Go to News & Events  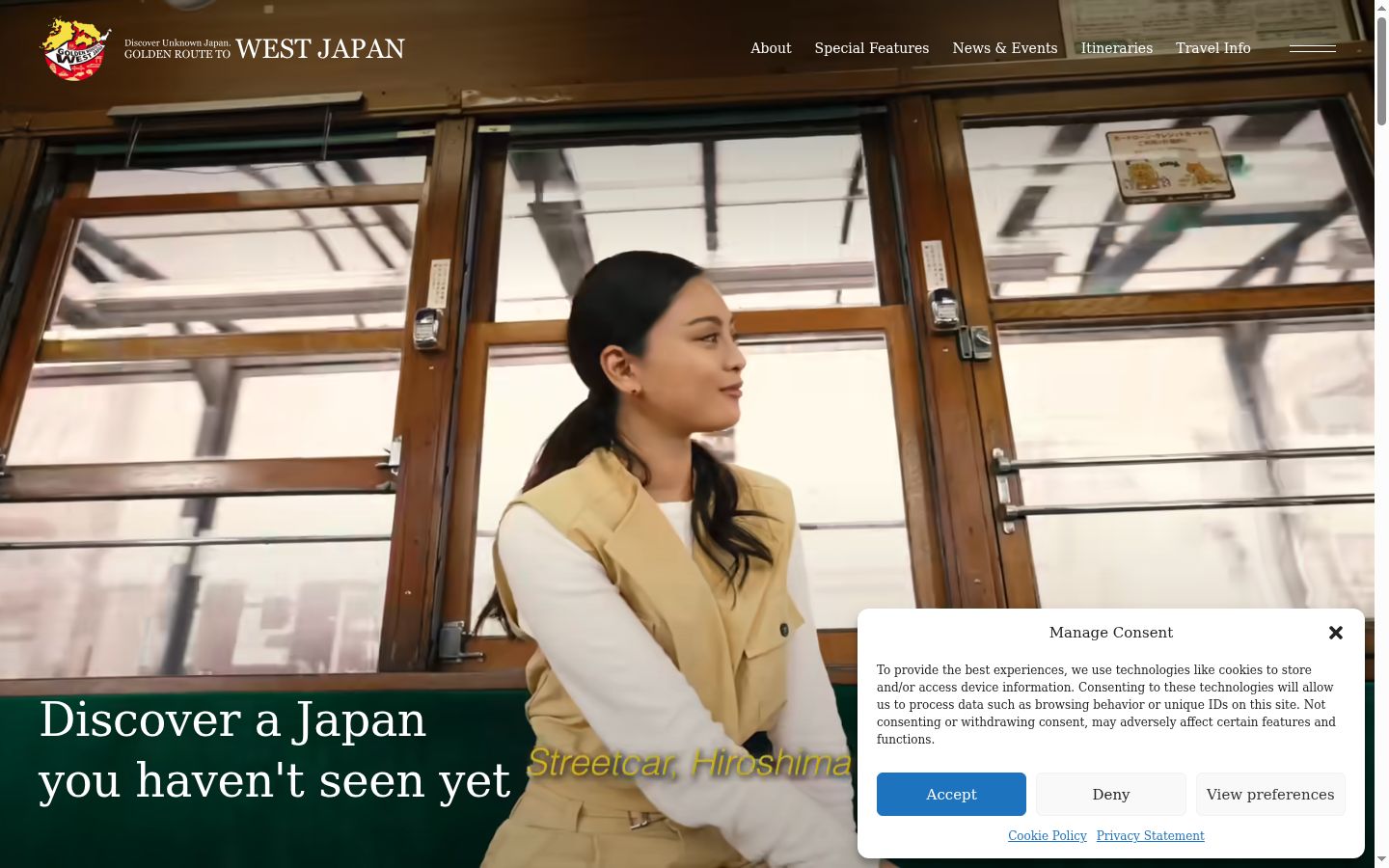(1005, 48)
